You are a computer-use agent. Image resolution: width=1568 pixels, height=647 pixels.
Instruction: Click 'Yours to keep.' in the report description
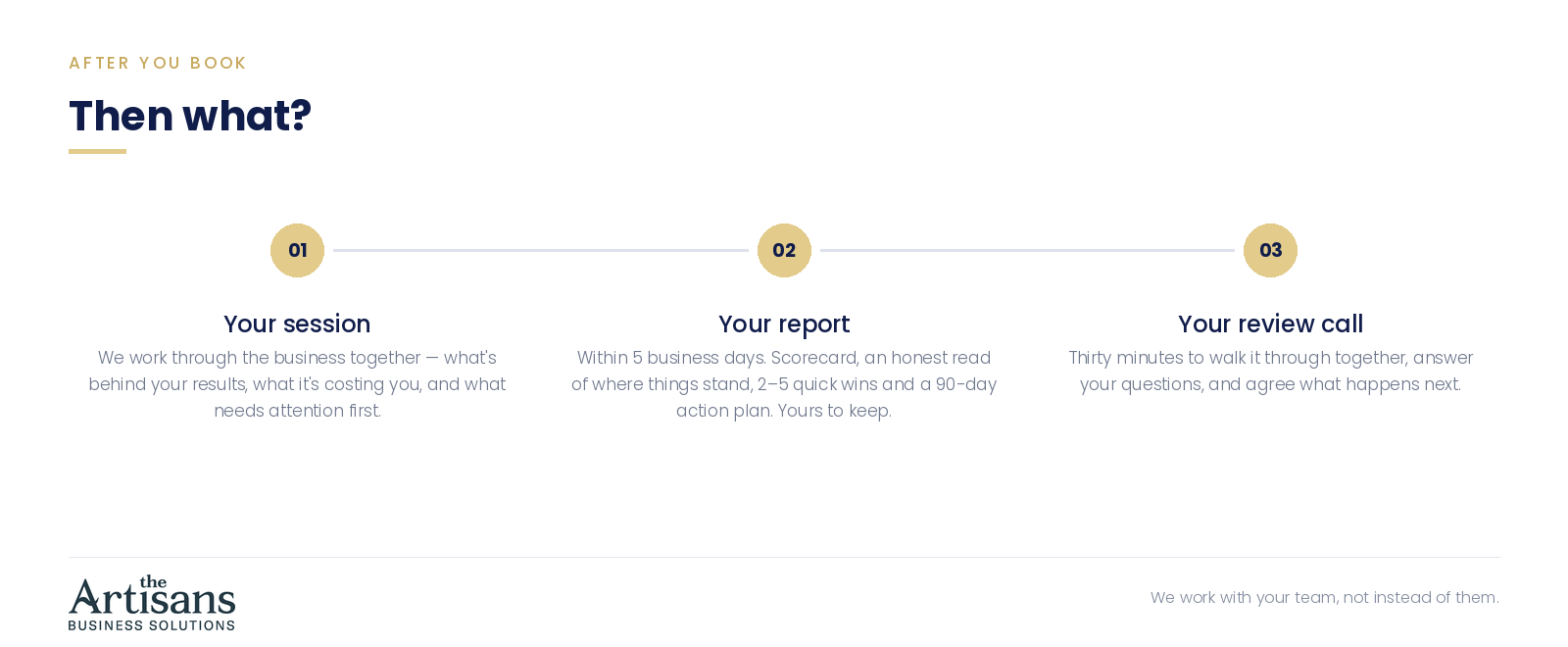click(x=835, y=411)
